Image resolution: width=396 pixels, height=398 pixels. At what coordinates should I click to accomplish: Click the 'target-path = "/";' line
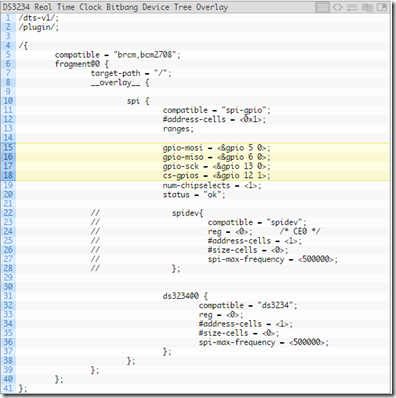131,73
